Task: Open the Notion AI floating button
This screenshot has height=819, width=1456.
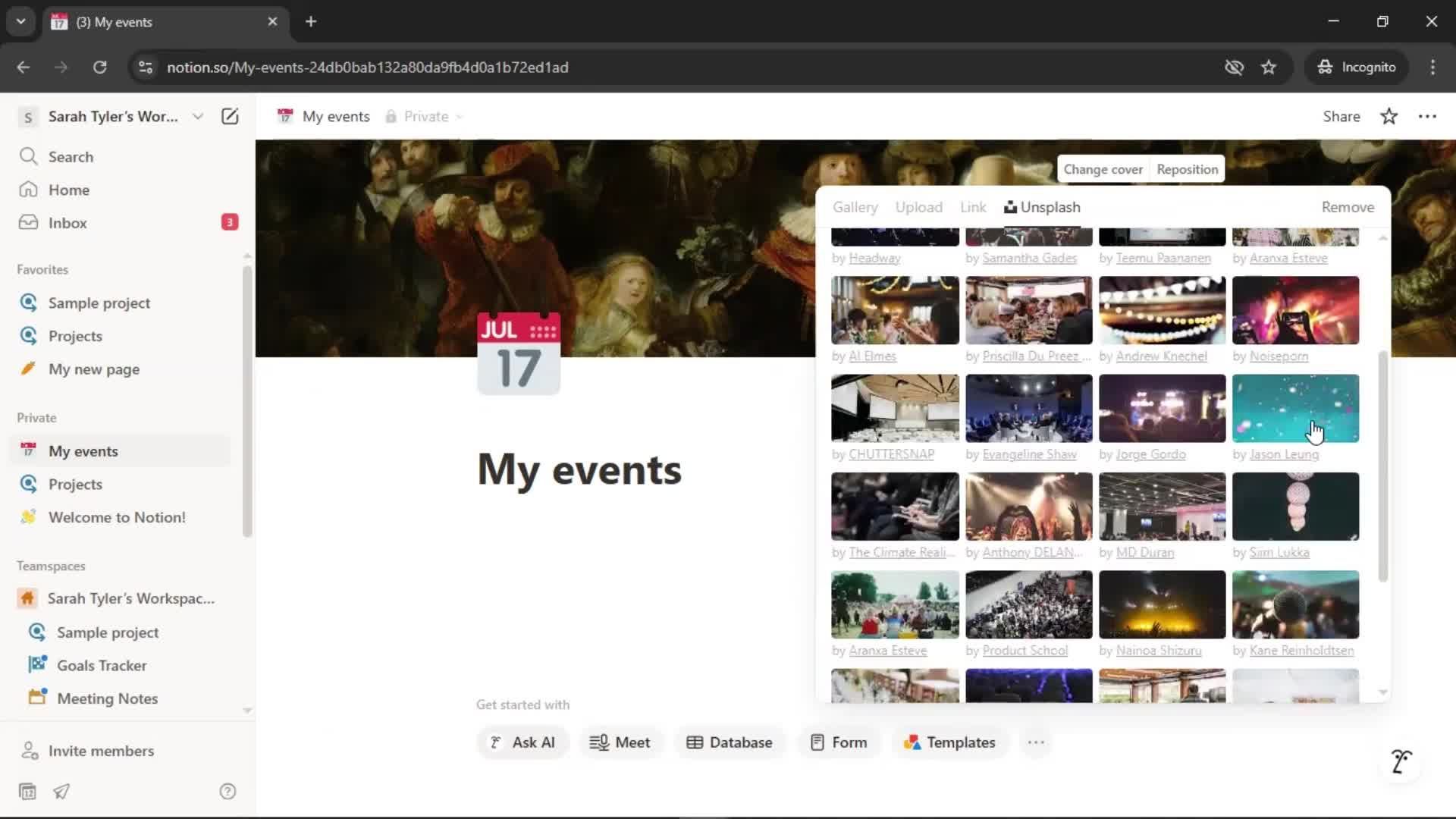Action: [1401, 761]
